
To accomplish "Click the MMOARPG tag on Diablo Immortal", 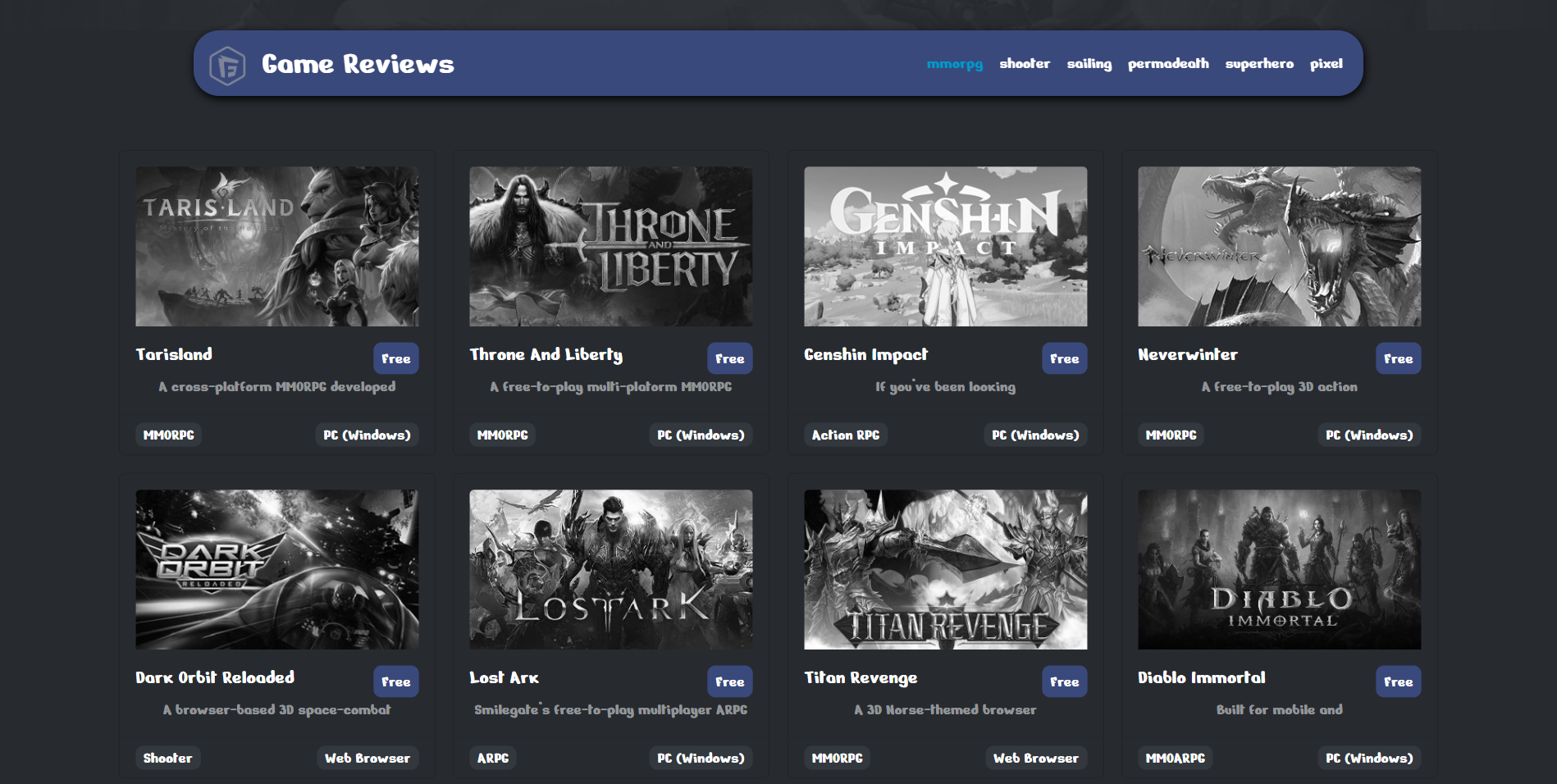I will [1176, 758].
